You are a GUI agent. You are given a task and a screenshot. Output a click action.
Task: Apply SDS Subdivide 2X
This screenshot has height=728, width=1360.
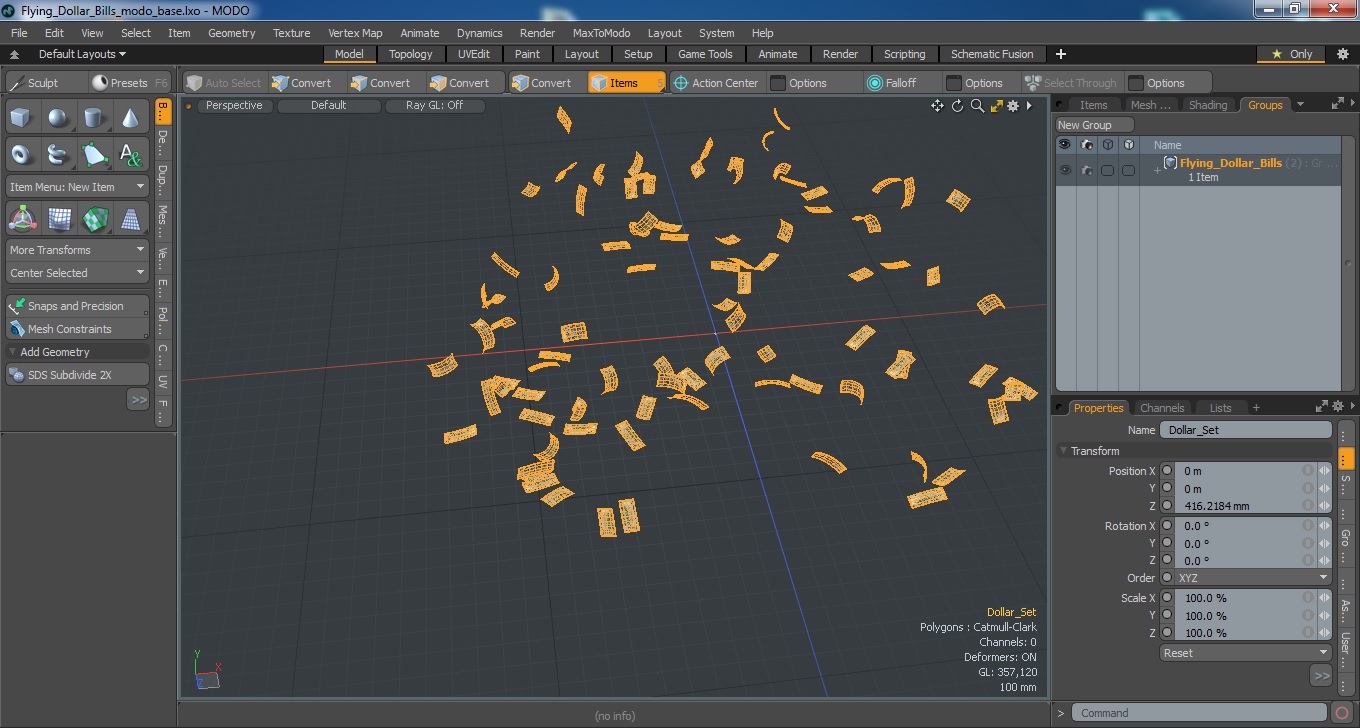(x=77, y=375)
